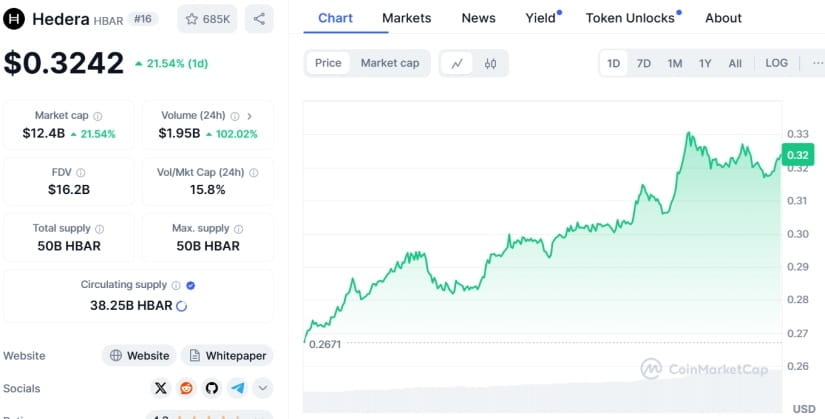Click the $1.95B volume value

tap(179, 133)
